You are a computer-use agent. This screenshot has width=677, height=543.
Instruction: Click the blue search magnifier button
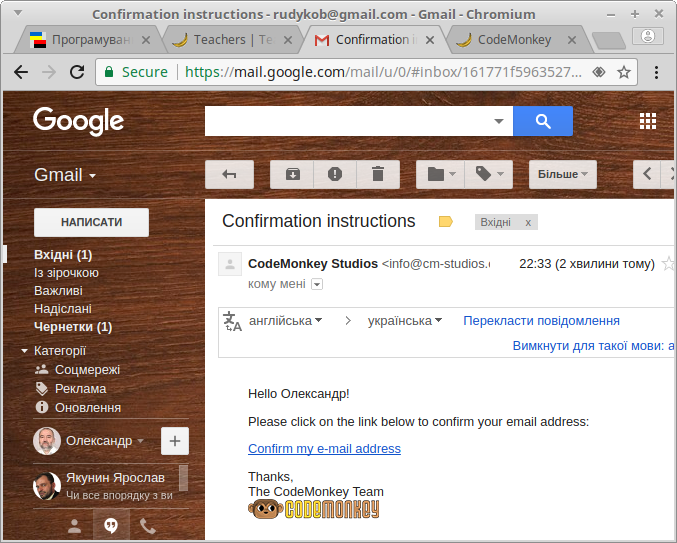click(x=543, y=121)
